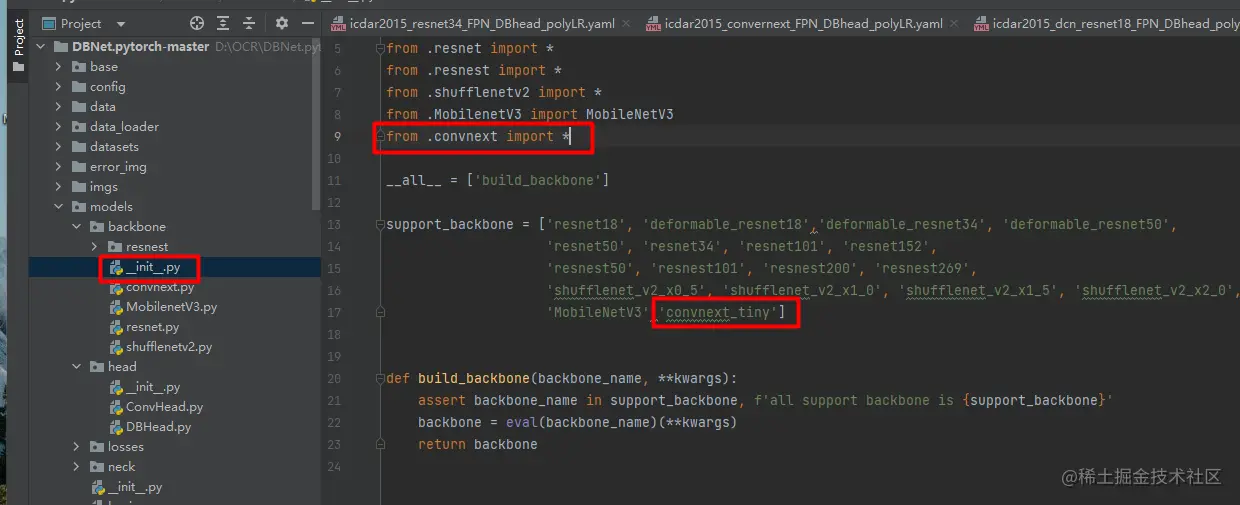Click the build_backbone function name on line 20
The image size is (1240, 505).
(473, 378)
